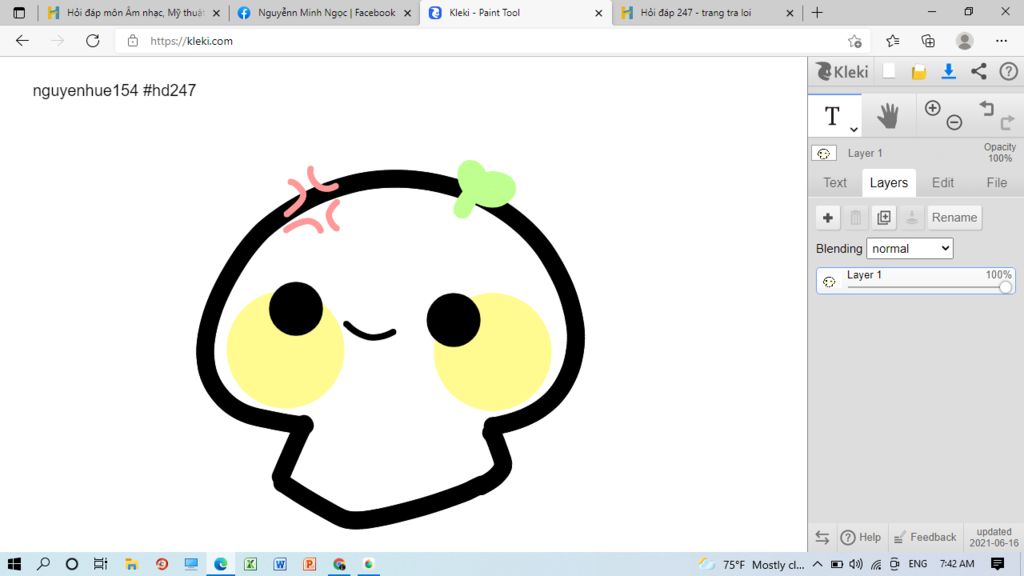1024x576 pixels.
Task: Open the browser Settings and more menu
Action: point(1001,40)
